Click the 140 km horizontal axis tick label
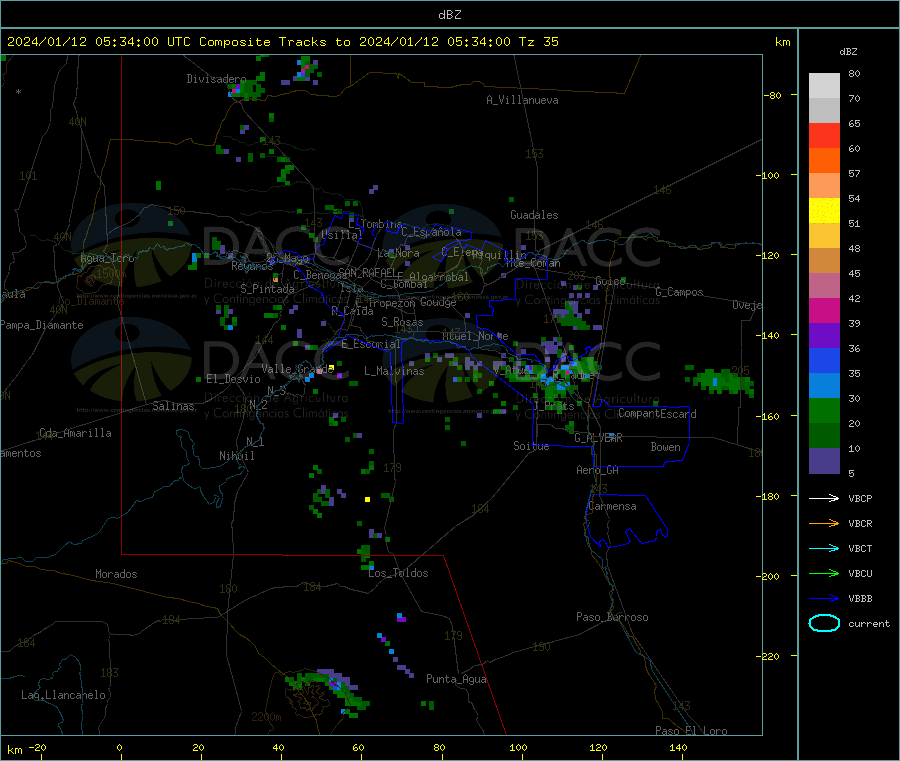 (x=678, y=748)
